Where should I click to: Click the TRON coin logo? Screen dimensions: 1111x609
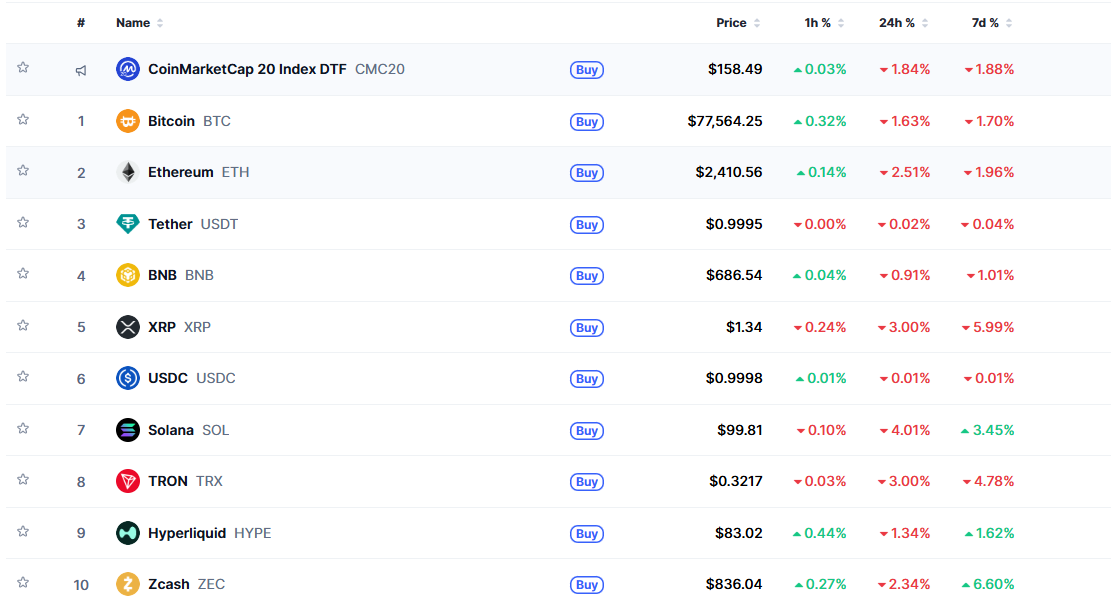pos(128,481)
